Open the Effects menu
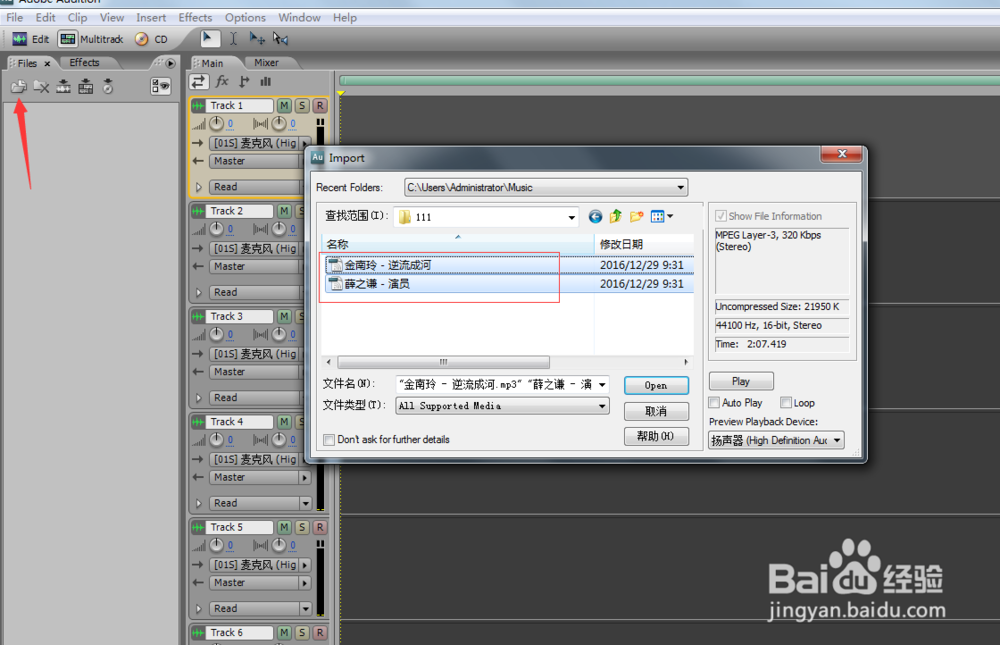 [195, 17]
